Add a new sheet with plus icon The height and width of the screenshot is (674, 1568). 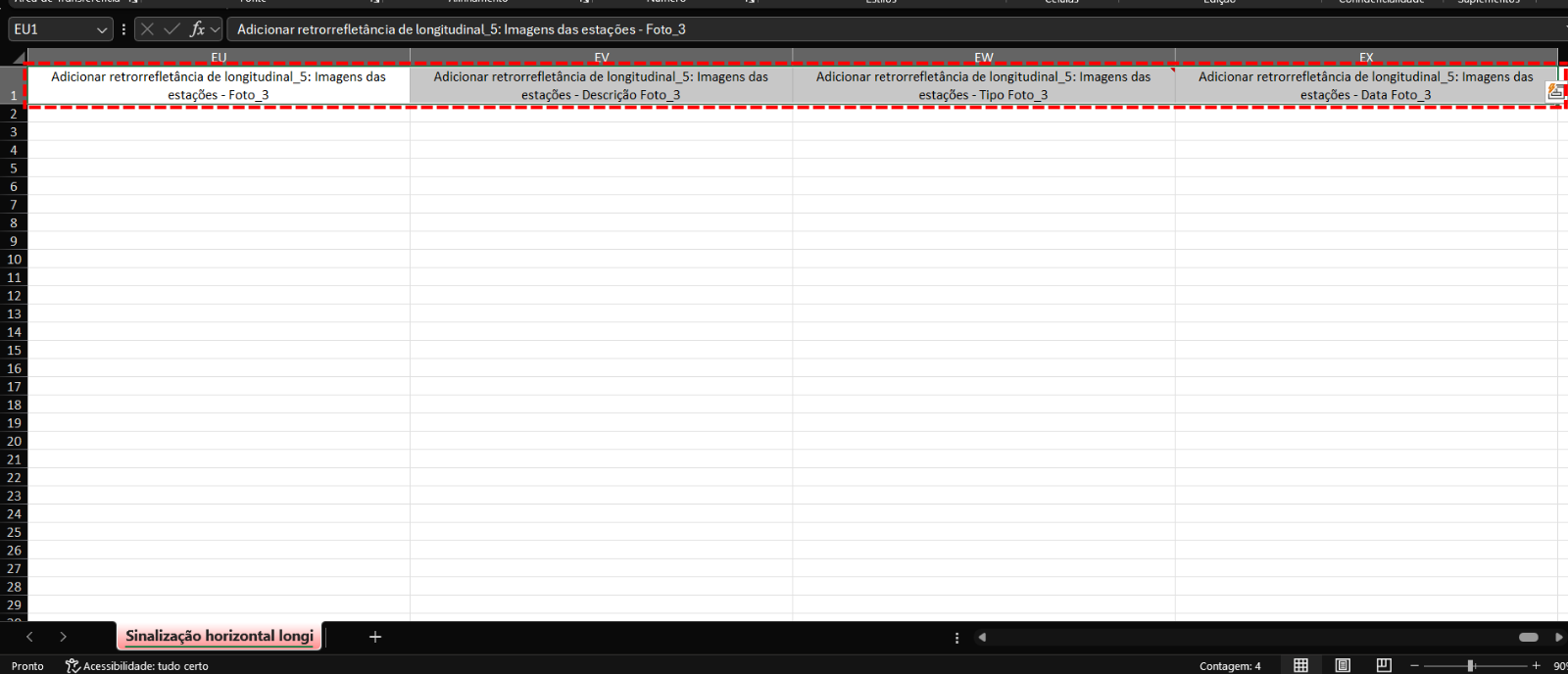point(374,637)
